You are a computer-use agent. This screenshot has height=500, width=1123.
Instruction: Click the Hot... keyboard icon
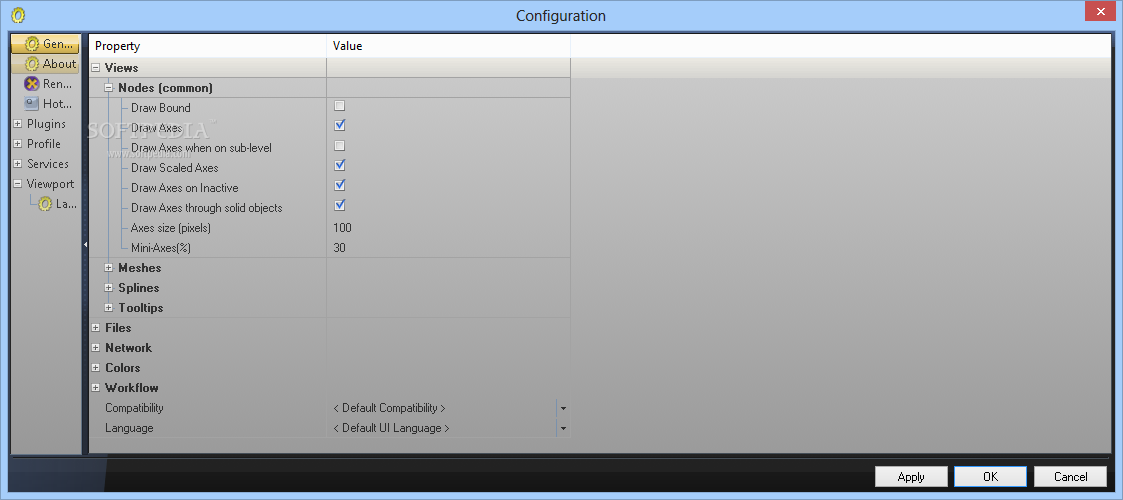(x=32, y=104)
